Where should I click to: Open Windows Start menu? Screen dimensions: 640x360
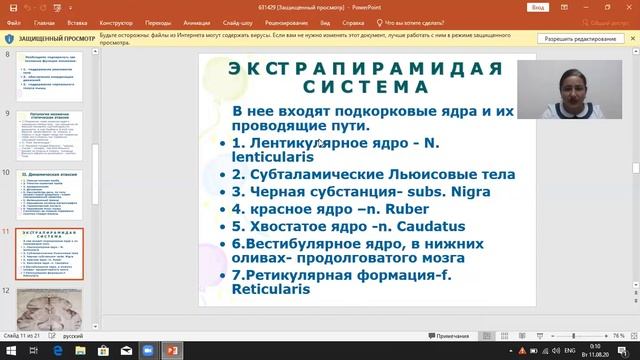[x=11, y=351]
